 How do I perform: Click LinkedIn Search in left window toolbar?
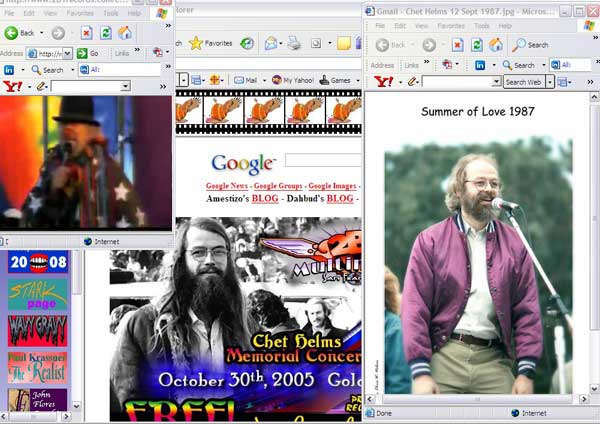pos(48,70)
